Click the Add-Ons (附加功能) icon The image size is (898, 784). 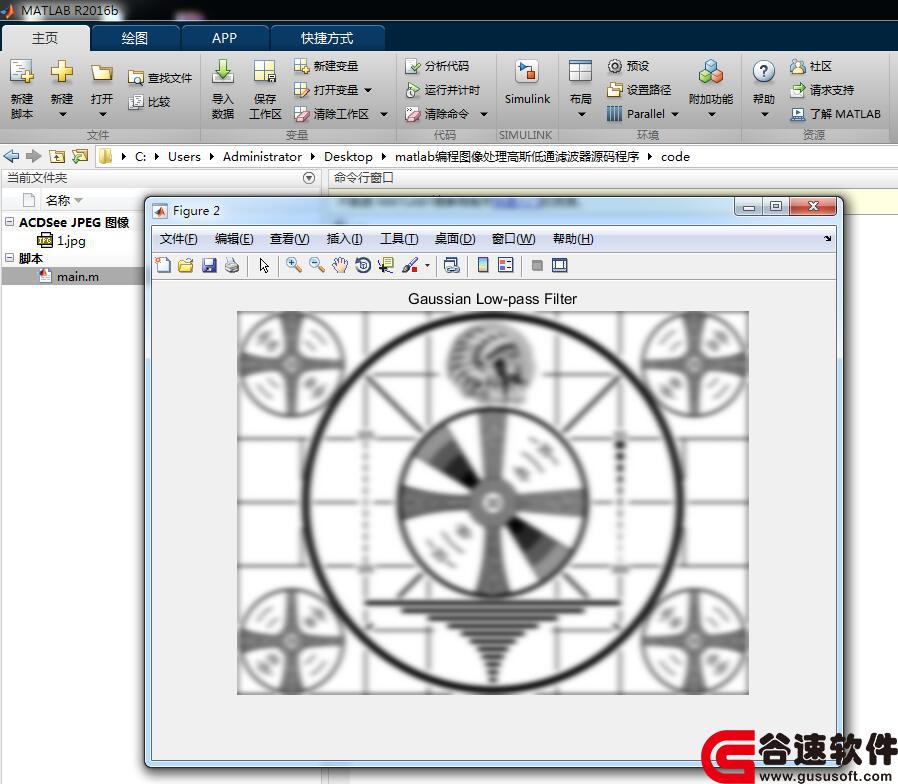pyautogui.click(x=711, y=73)
